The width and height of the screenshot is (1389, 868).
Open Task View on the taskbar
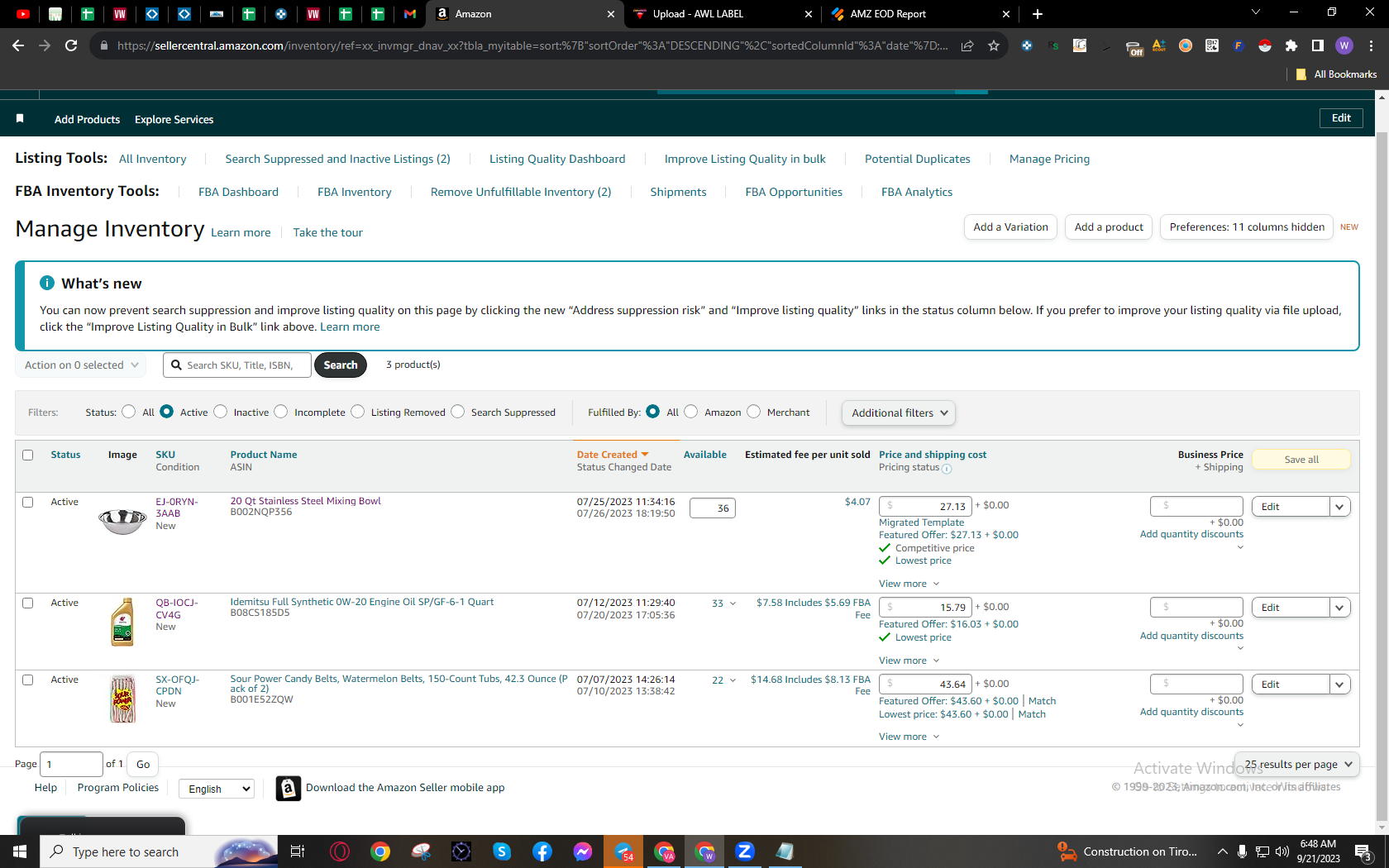pos(298,851)
